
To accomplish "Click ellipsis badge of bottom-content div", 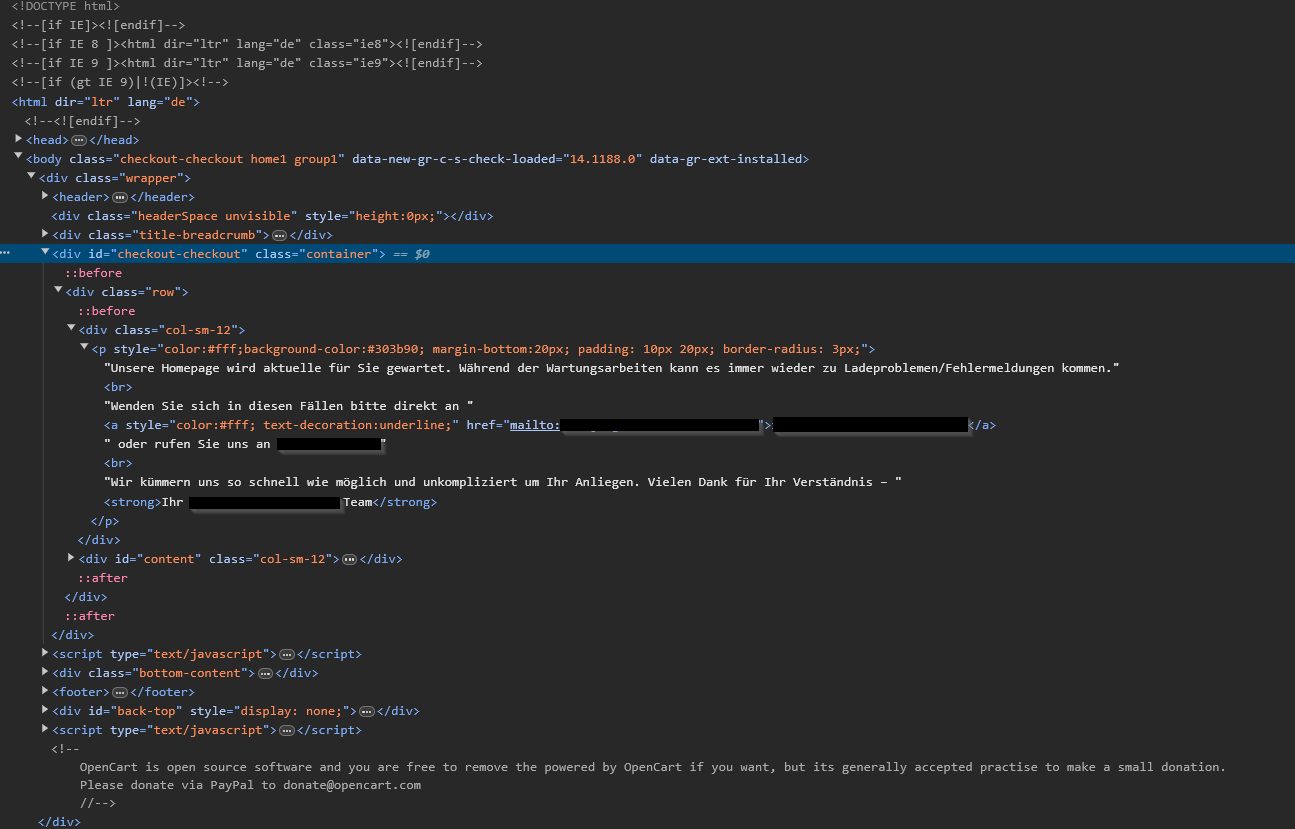I will [265, 673].
